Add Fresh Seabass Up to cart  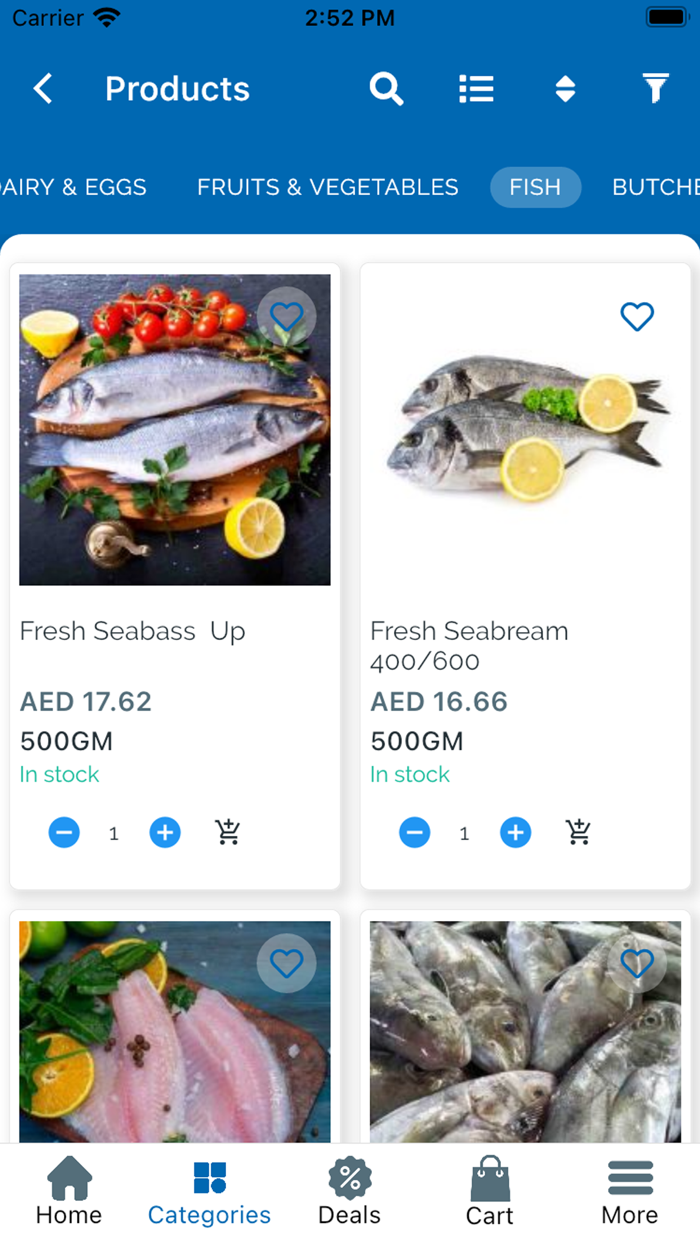tap(227, 832)
